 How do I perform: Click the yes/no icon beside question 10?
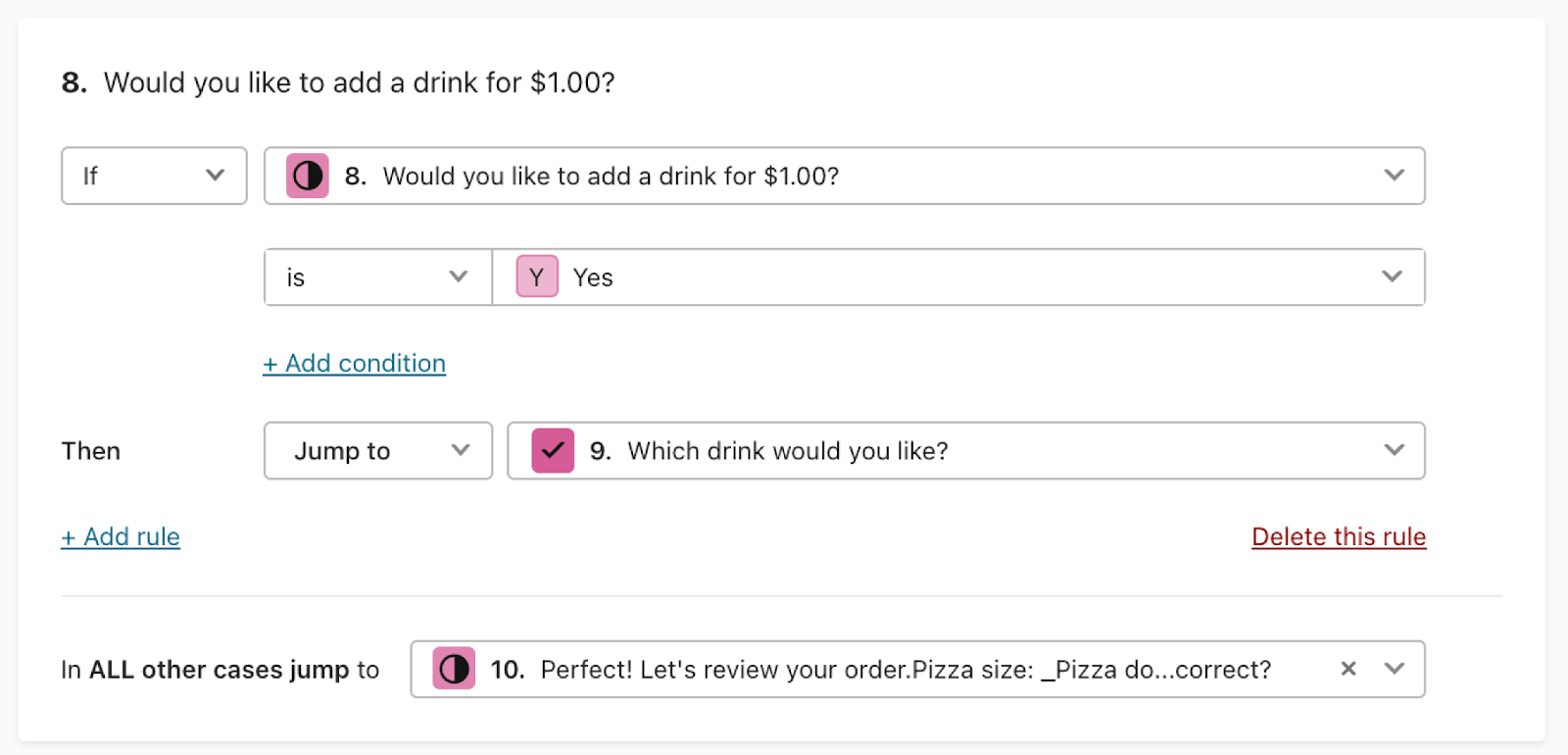coord(454,669)
